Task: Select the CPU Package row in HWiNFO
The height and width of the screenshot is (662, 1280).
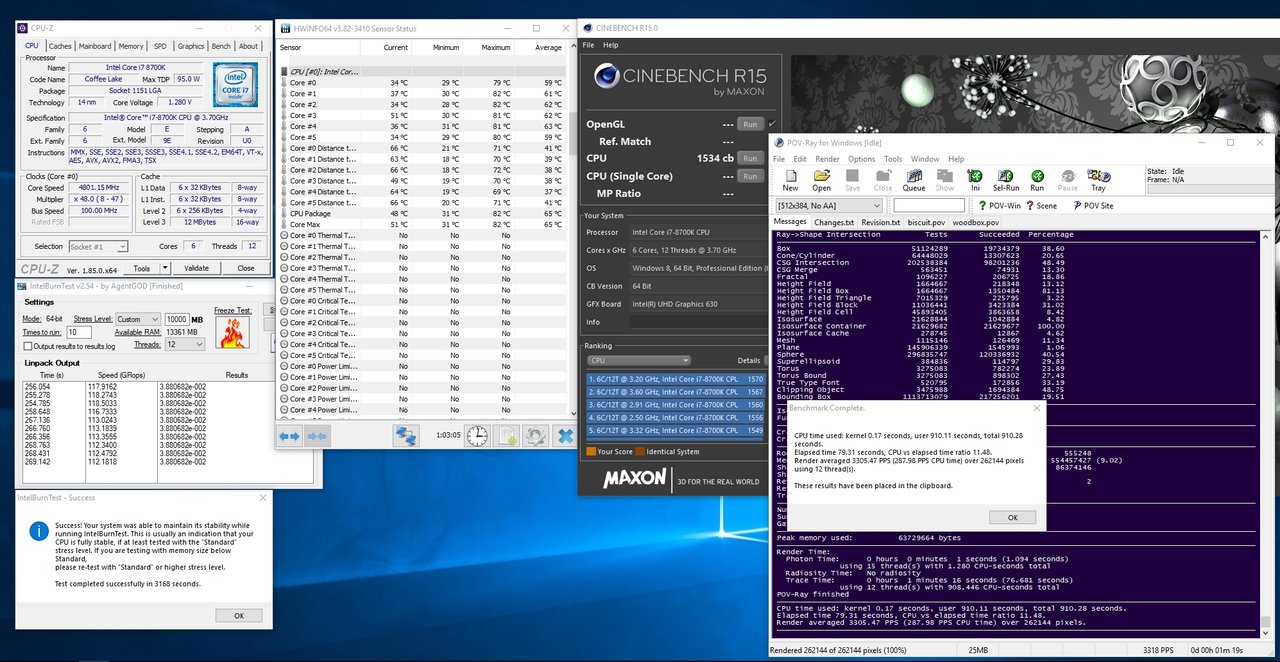Action: tap(421, 213)
